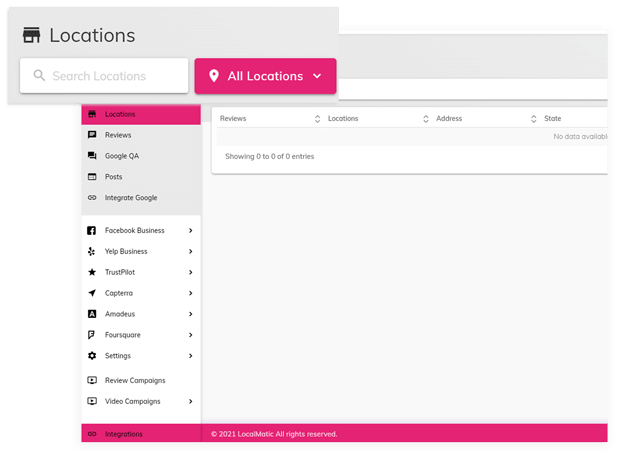
Task: Click the Integrate Google link icon
Action: click(x=92, y=197)
